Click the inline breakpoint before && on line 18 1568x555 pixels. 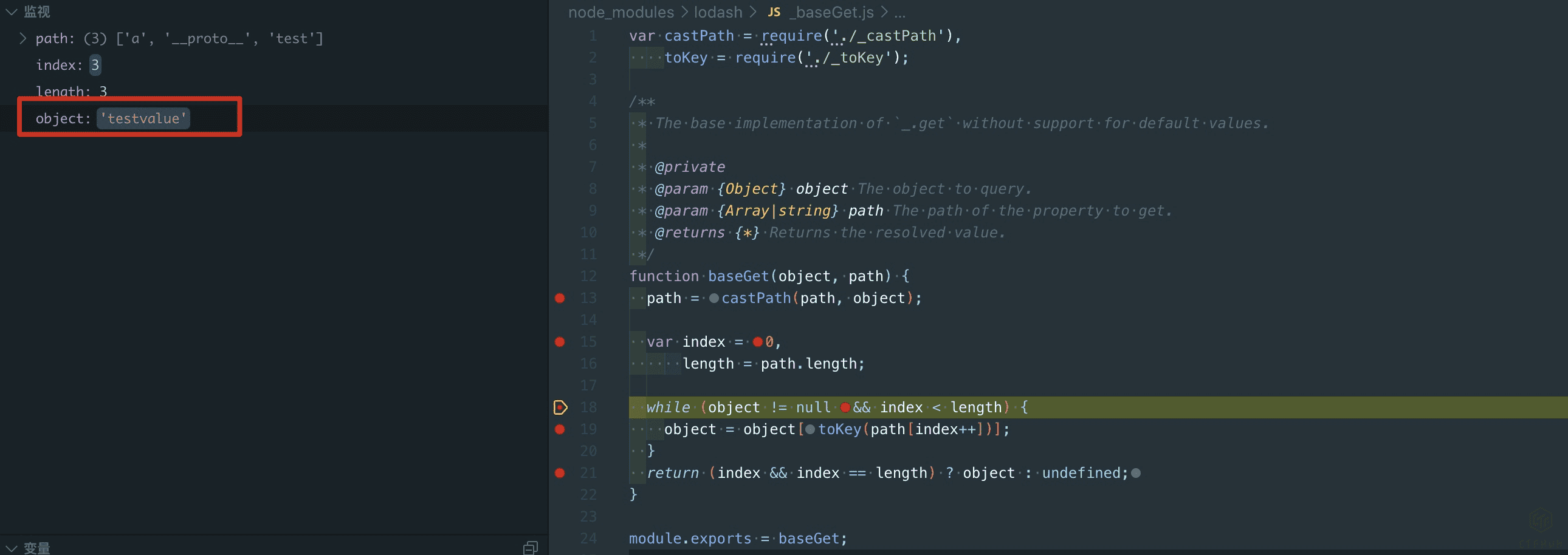[x=845, y=408]
